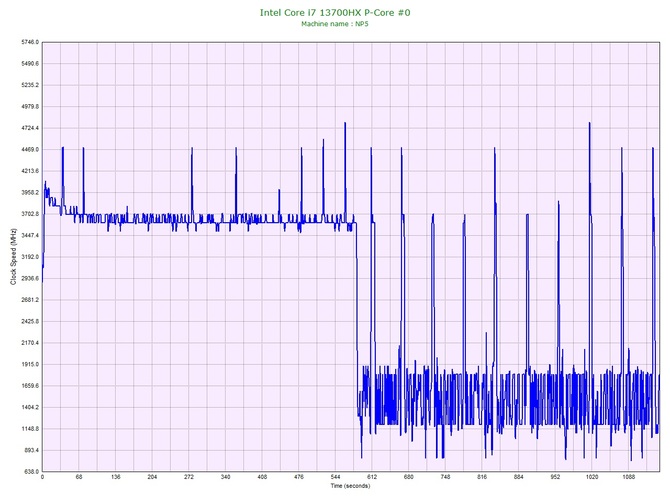Click the 'Time (seconds)' axis label
Image resolution: width=670 pixels, height=503 pixels.
[350, 486]
